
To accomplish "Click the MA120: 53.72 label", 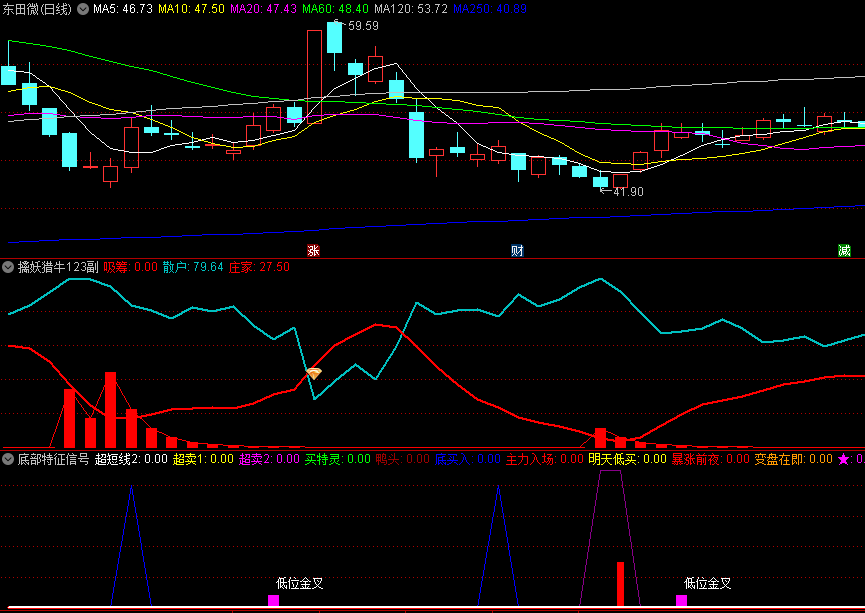I will tap(411, 9).
